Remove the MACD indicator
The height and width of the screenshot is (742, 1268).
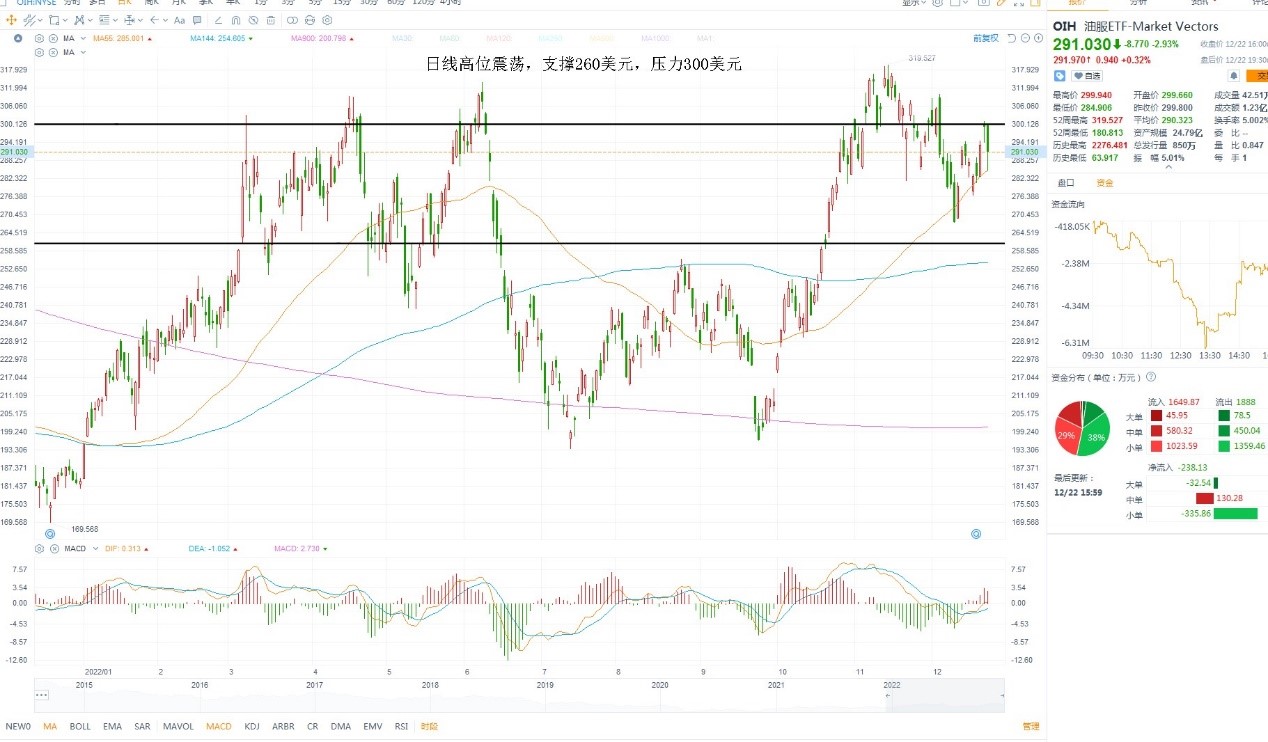pos(54,548)
